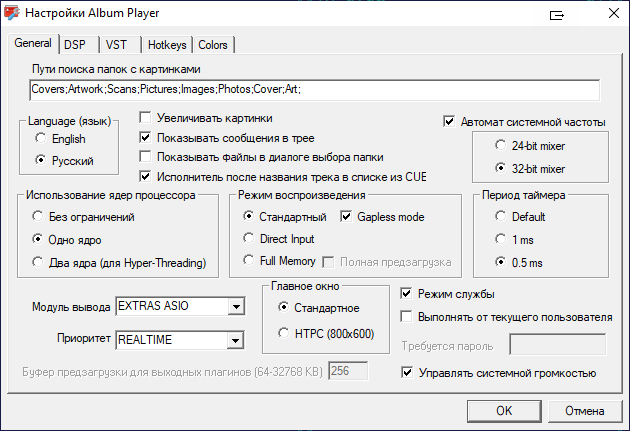Click the Требуется пароль password field
The image size is (630, 431).
558,344
